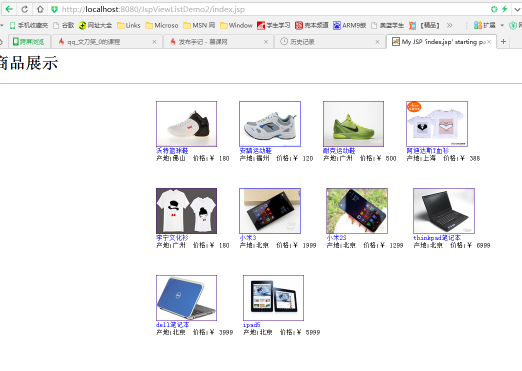Open the 扩展 extensions menu
Viewport: 522px width, 371px height.
coord(484,25)
